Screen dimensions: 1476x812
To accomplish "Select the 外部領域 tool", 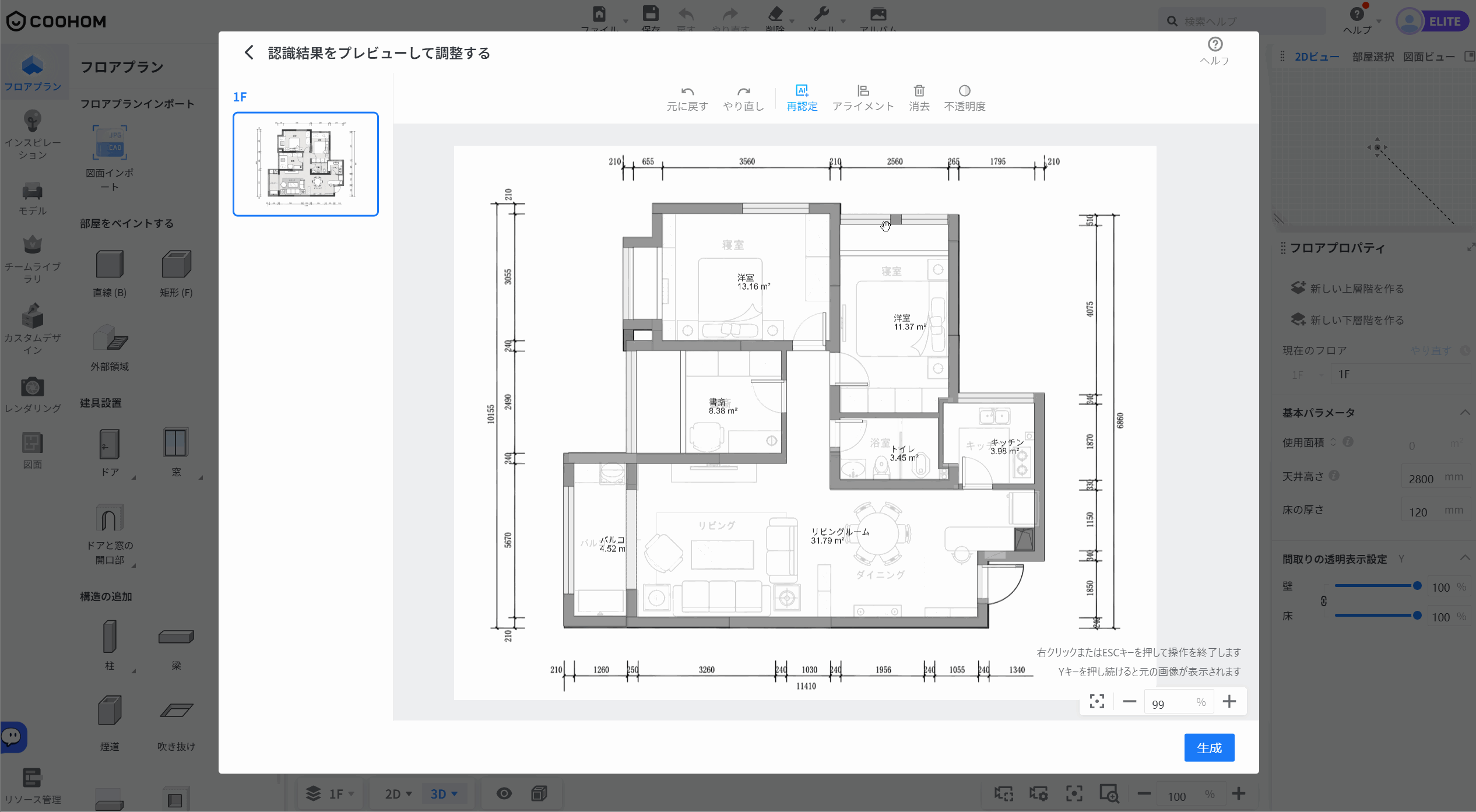I will [110, 347].
